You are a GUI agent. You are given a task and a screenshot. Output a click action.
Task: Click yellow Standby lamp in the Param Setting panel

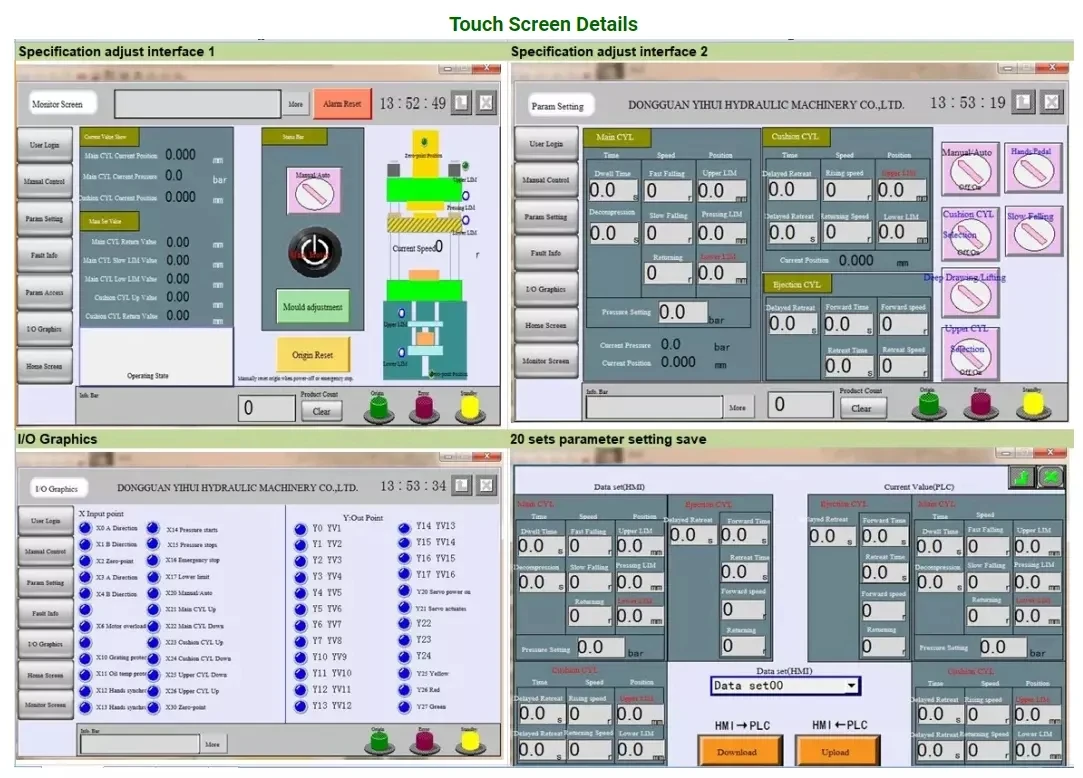coord(1030,404)
